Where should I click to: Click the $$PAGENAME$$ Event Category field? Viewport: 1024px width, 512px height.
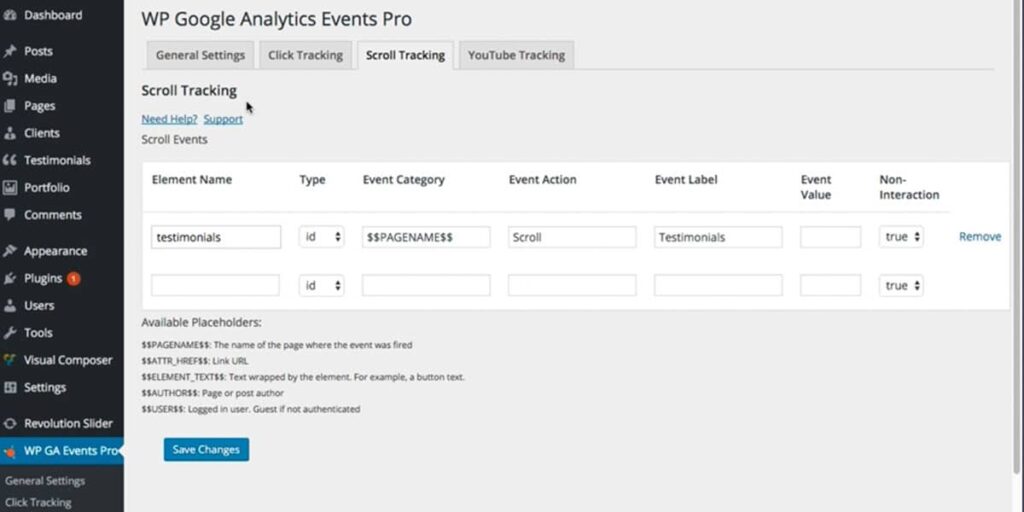tap(426, 237)
